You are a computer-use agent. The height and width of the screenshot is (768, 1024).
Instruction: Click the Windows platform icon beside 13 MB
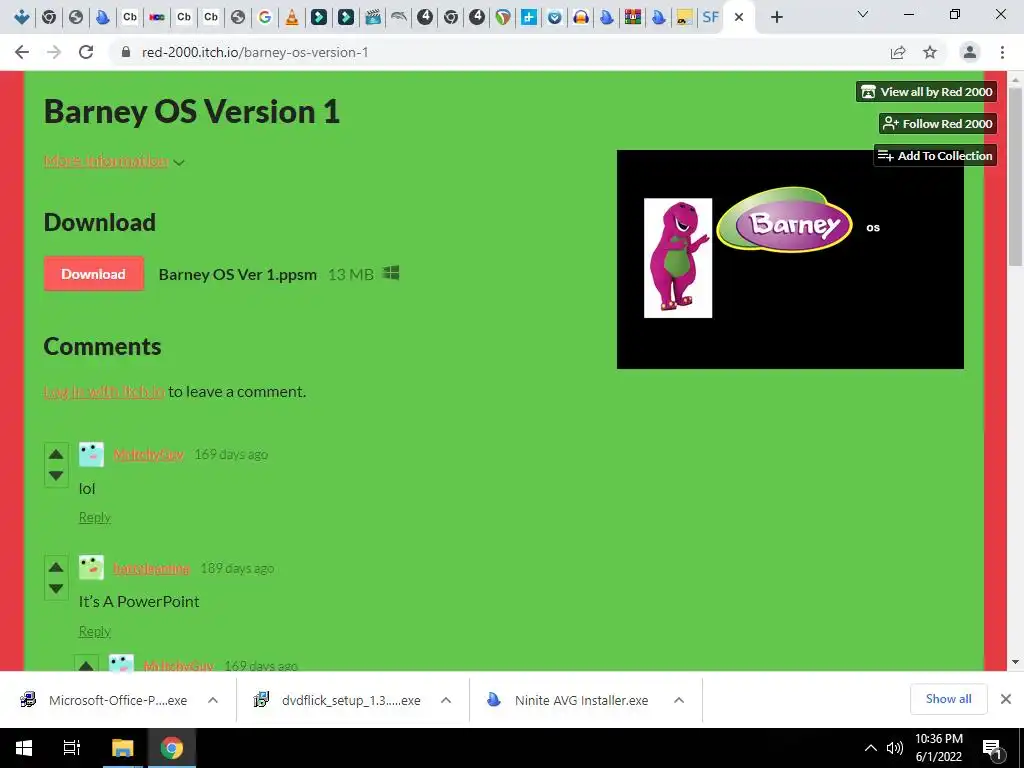391,273
